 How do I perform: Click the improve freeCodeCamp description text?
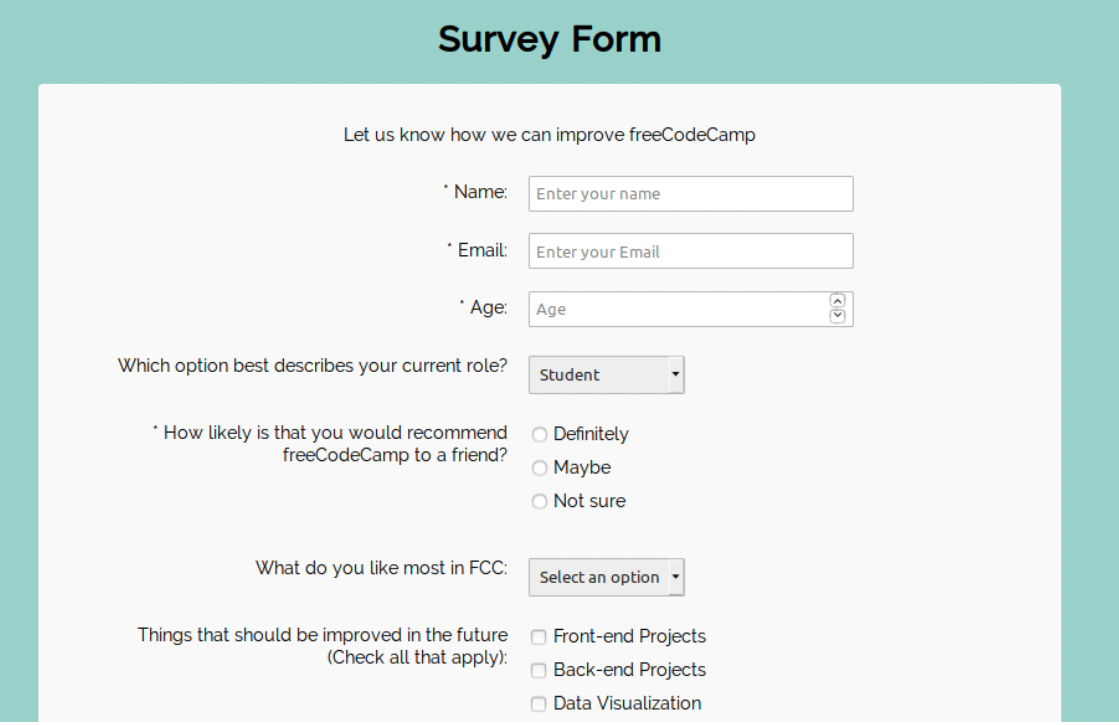[549, 134]
